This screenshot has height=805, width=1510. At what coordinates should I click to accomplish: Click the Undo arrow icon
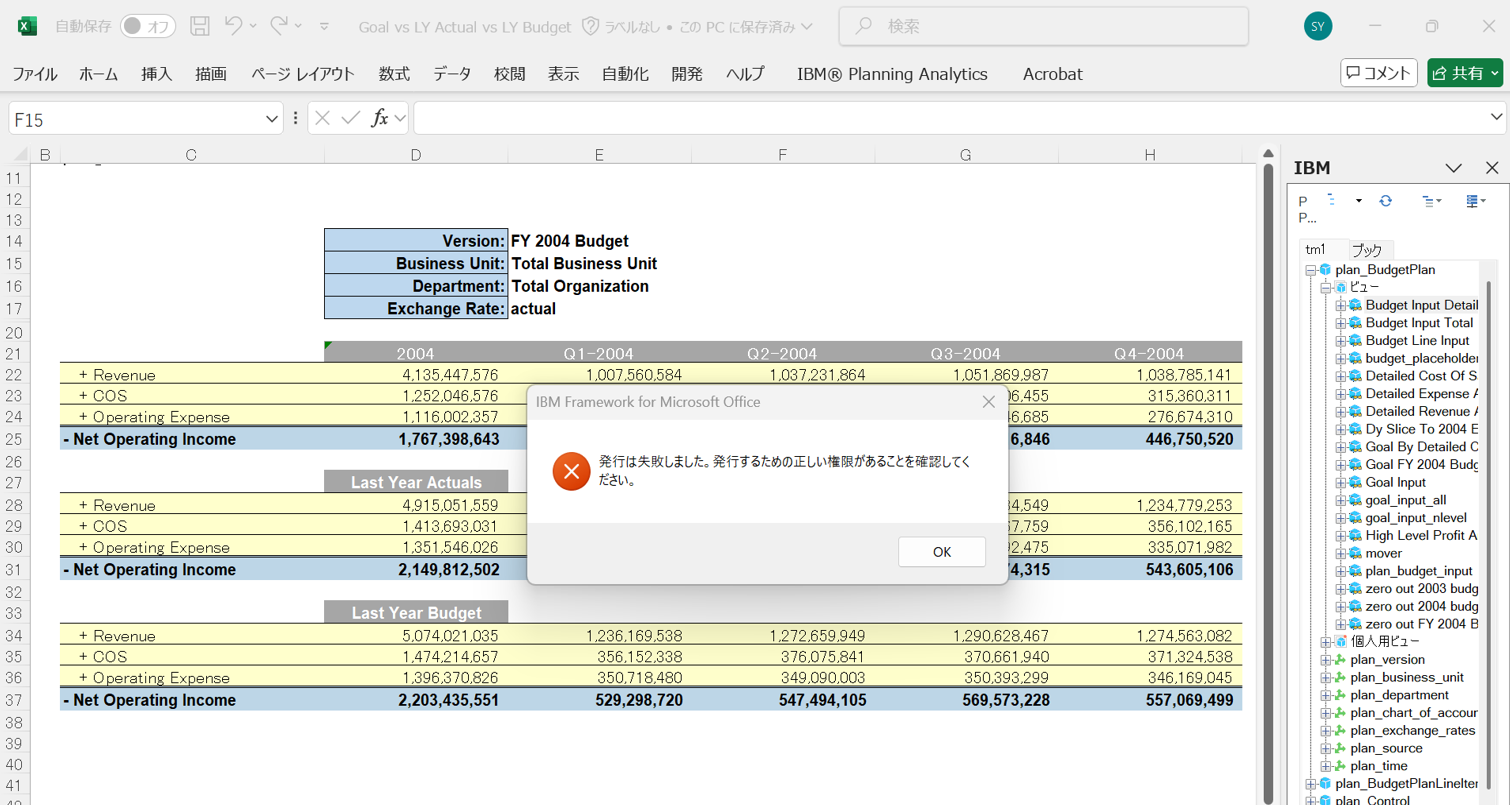(x=232, y=26)
